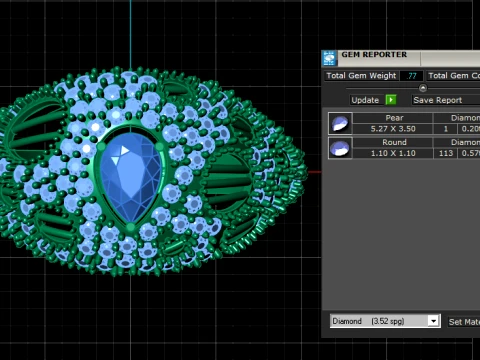The height and width of the screenshot is (360, 480).
Task: Click the '5.27 X 3.50' size cell
Action: 393,129
